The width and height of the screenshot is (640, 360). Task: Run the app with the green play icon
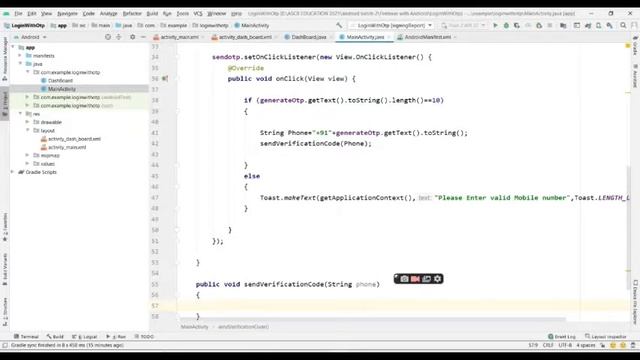(495, 25)
